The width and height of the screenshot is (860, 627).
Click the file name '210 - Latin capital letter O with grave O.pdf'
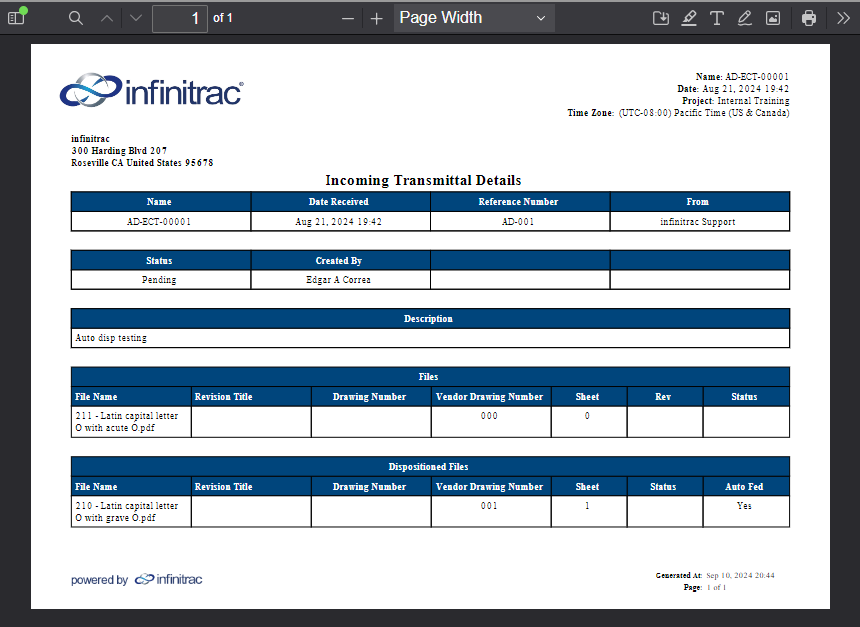point(127,512)
